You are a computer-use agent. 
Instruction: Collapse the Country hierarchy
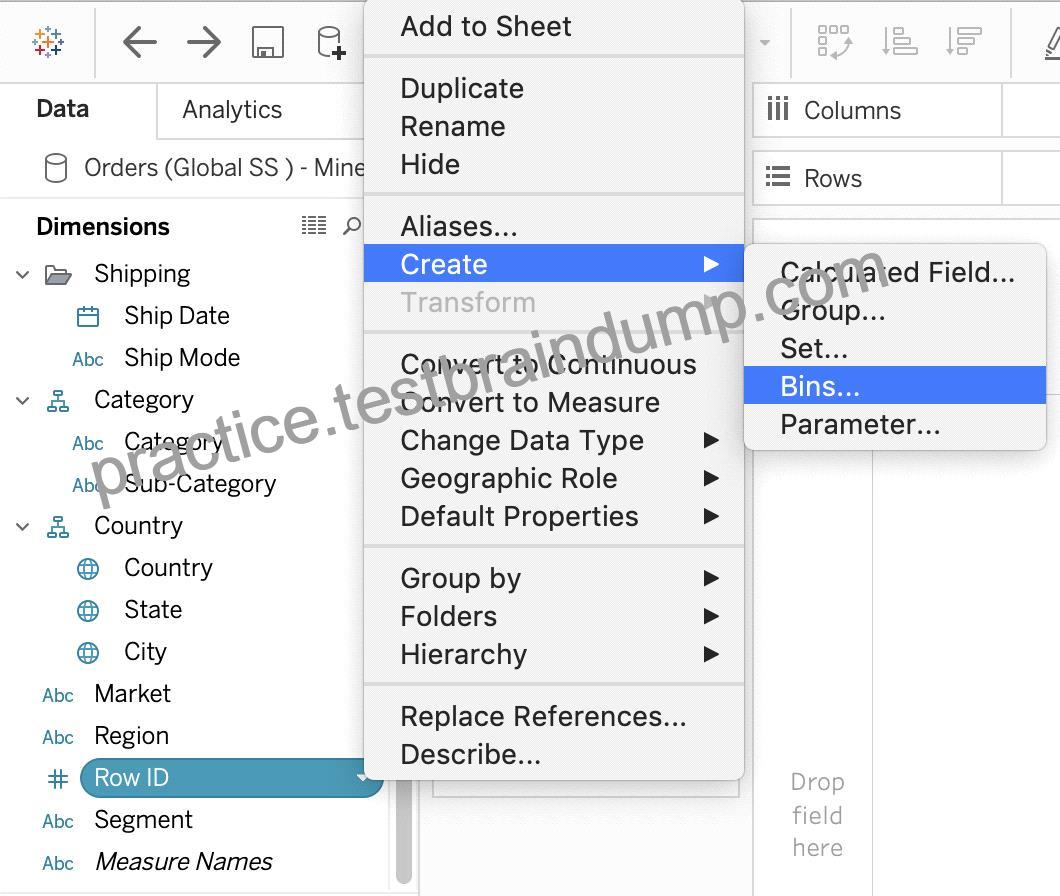coord(22,526)
